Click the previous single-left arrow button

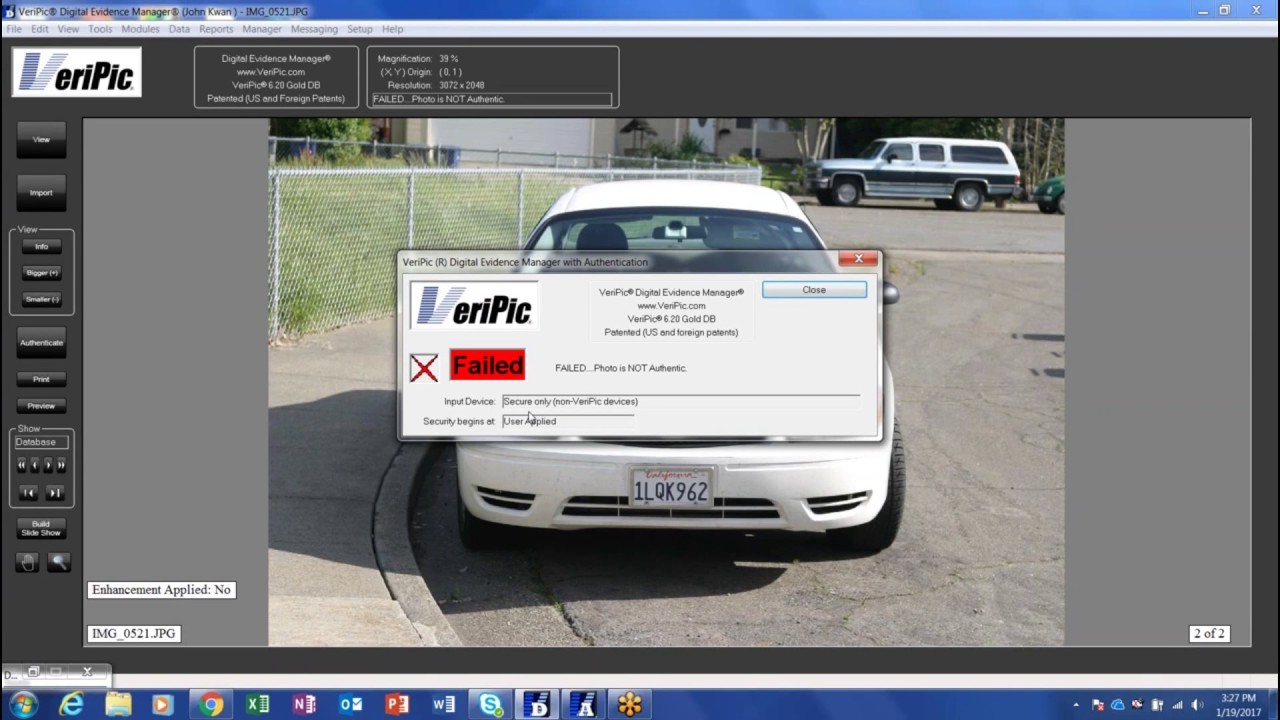(x=34, y=465)
